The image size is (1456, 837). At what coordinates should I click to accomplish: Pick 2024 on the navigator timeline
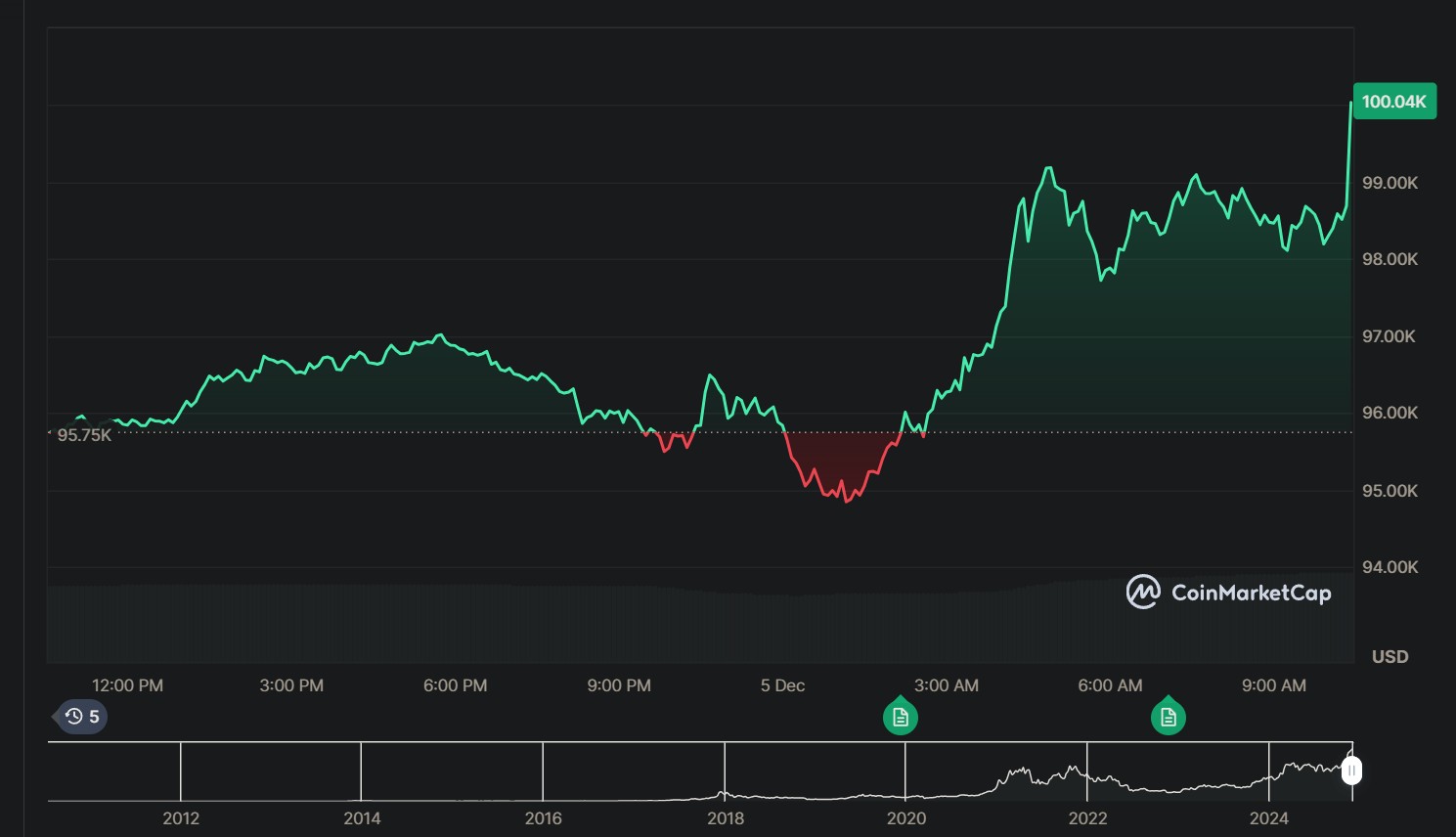tap(1268, 818)
